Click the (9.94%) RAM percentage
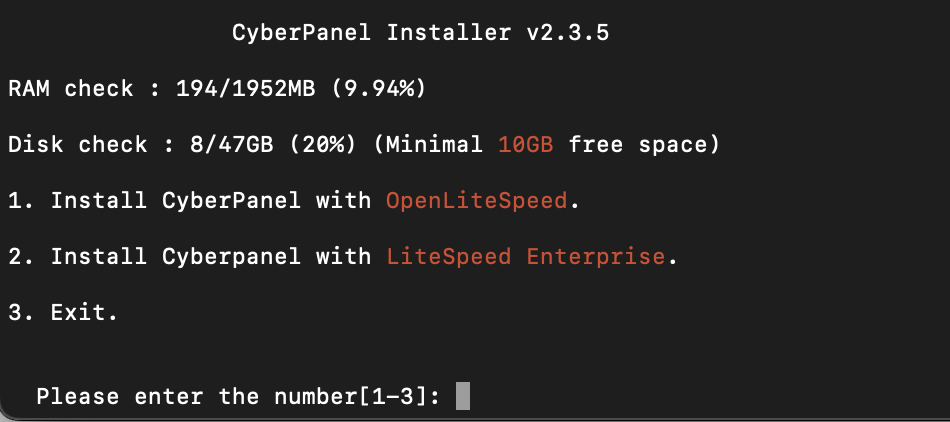950x422 pixels. coord(378,89)
